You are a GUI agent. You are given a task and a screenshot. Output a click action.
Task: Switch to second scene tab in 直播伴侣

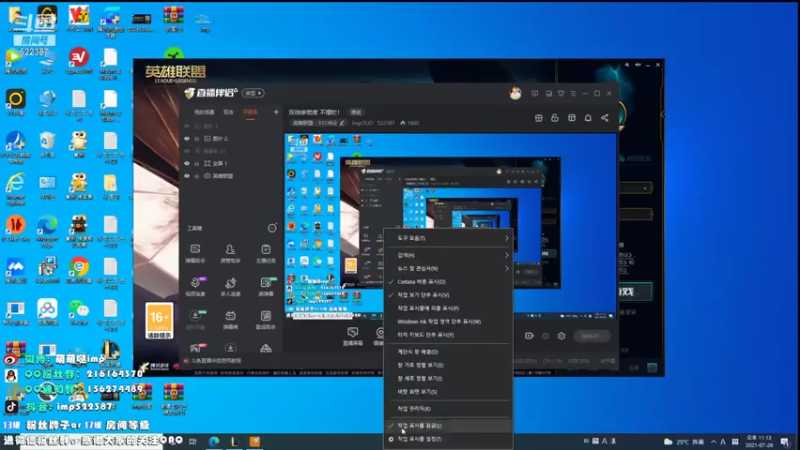229,112
